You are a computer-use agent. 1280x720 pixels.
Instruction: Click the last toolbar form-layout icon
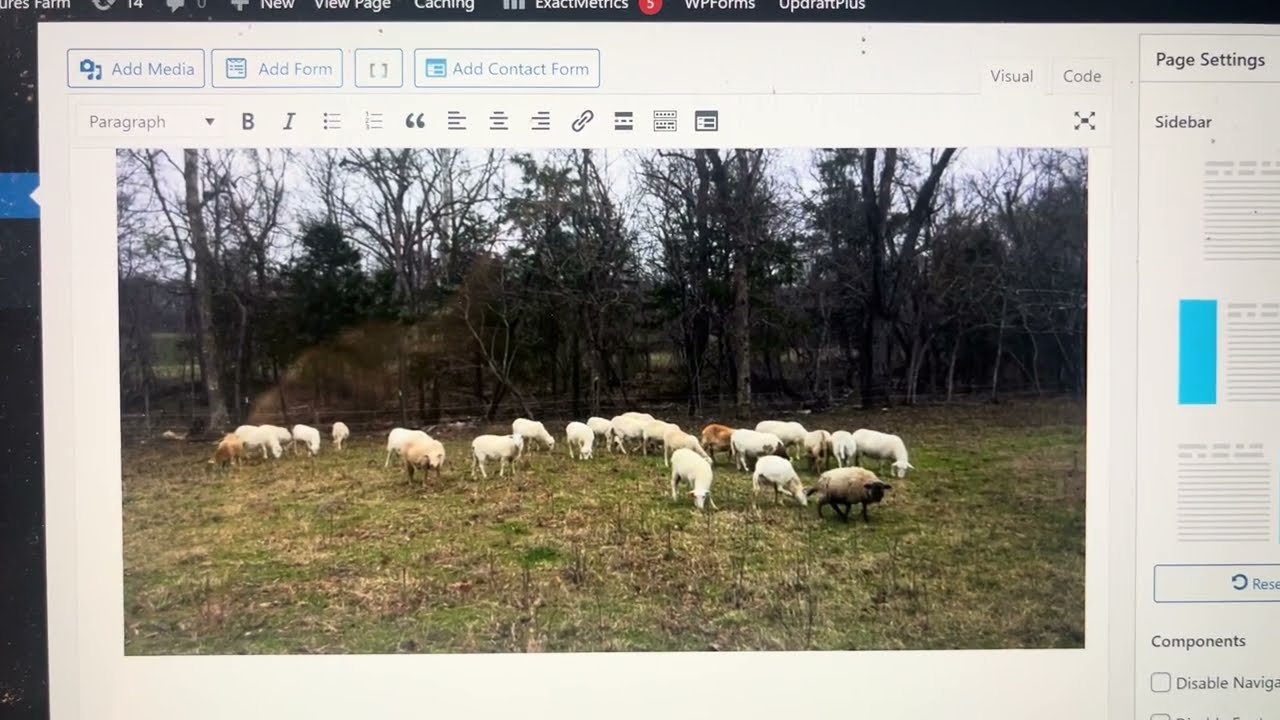point(706,122)
